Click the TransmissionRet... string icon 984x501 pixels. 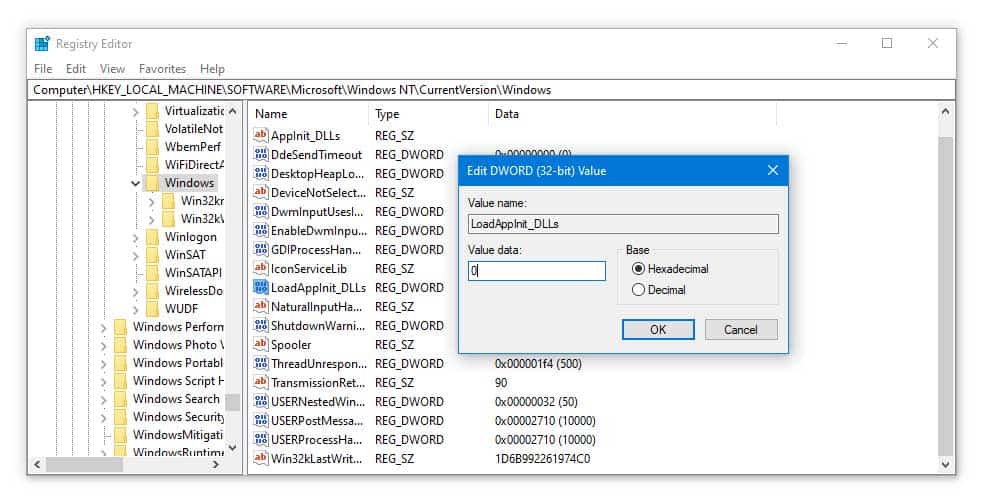click(260, 382)
